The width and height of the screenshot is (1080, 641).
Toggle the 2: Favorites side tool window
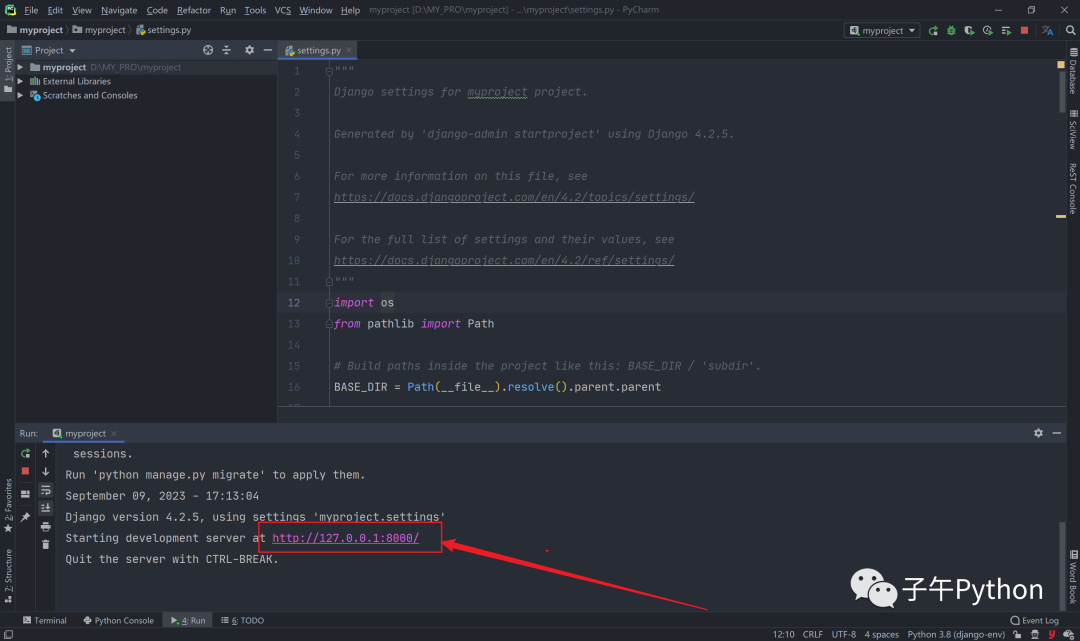(8, 505)
